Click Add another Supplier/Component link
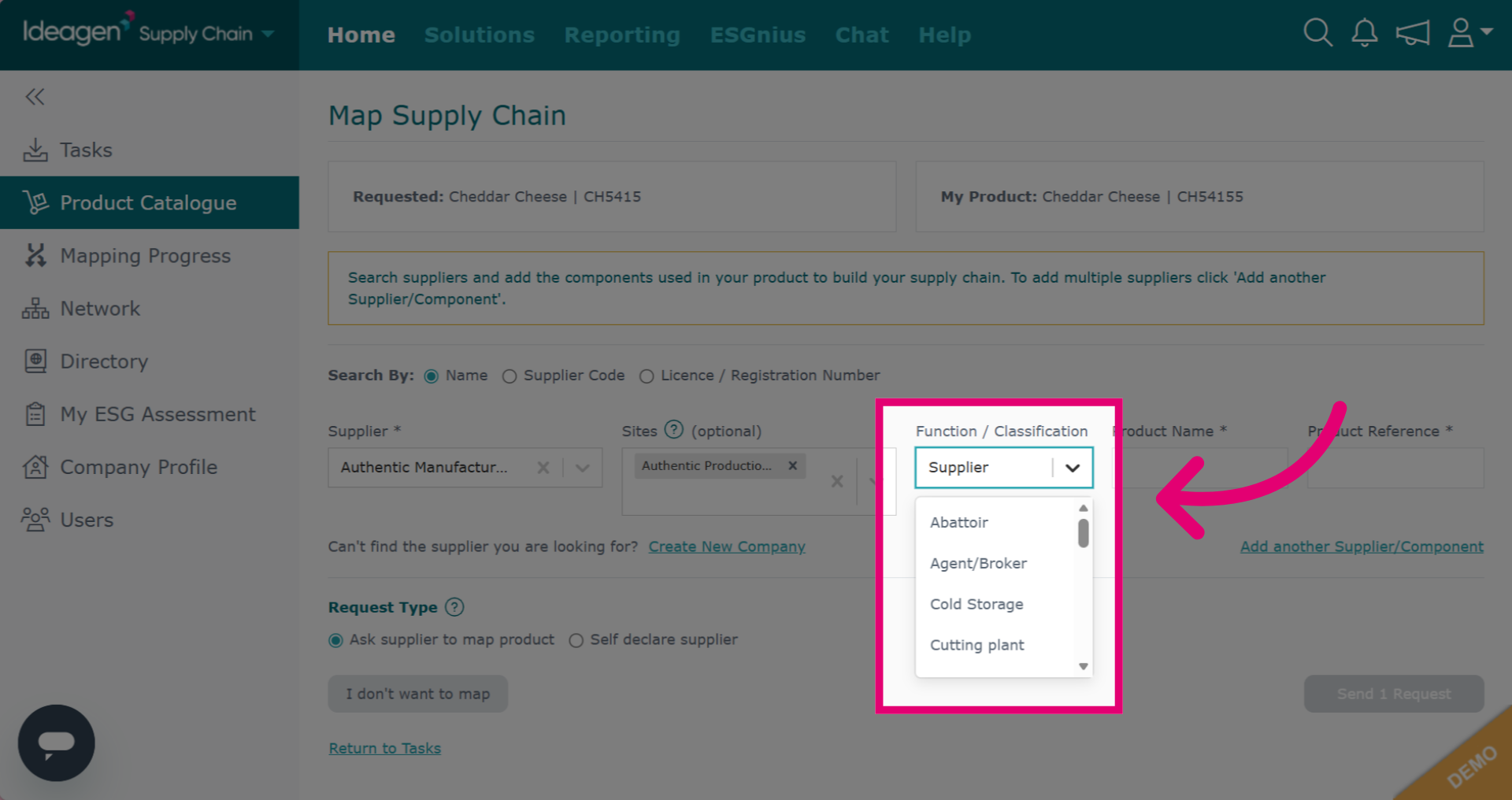The image size is (1512, 800). [x=1362, y=546]
